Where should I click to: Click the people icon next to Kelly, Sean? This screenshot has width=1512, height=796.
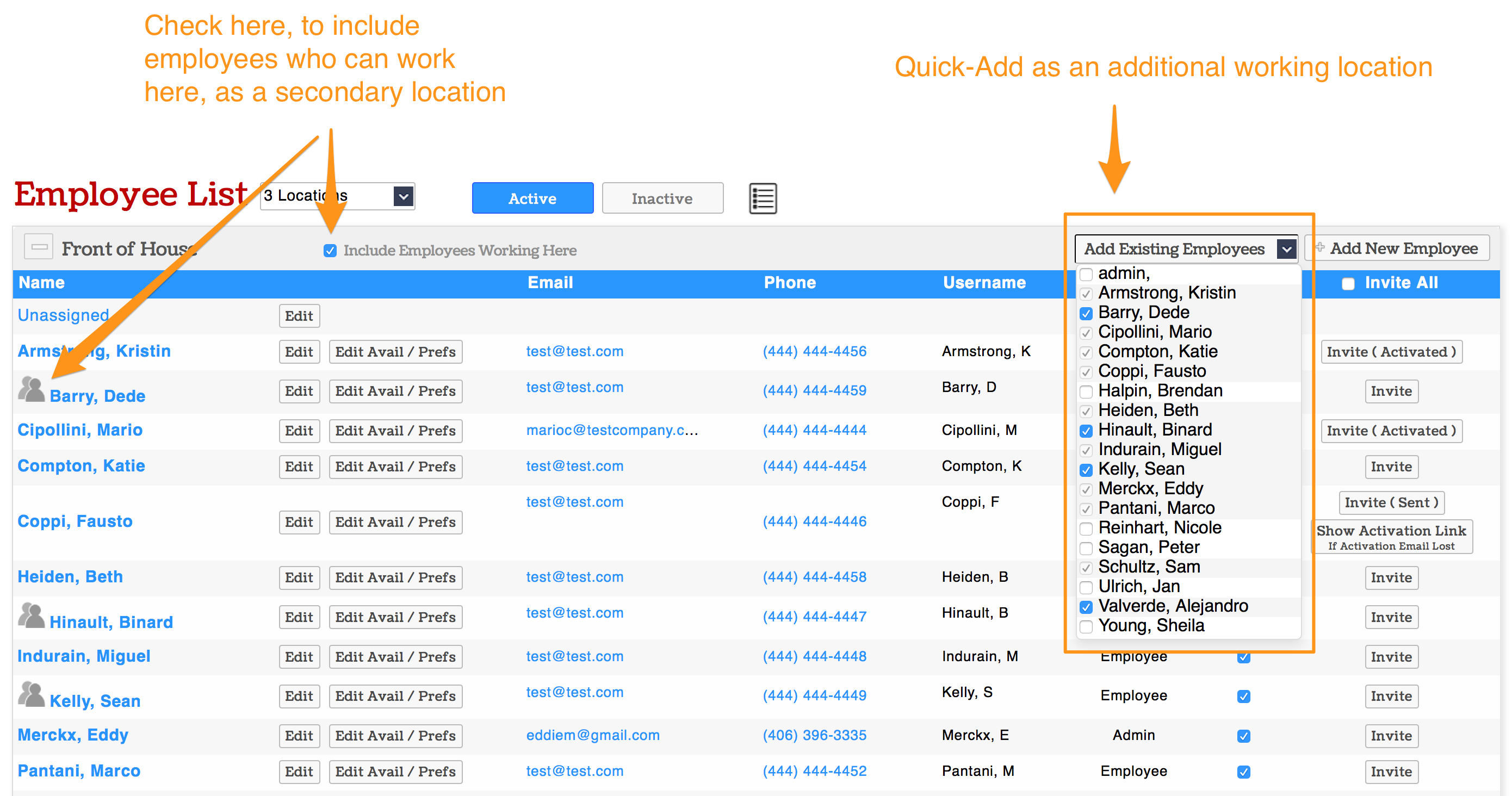[31, 694]
